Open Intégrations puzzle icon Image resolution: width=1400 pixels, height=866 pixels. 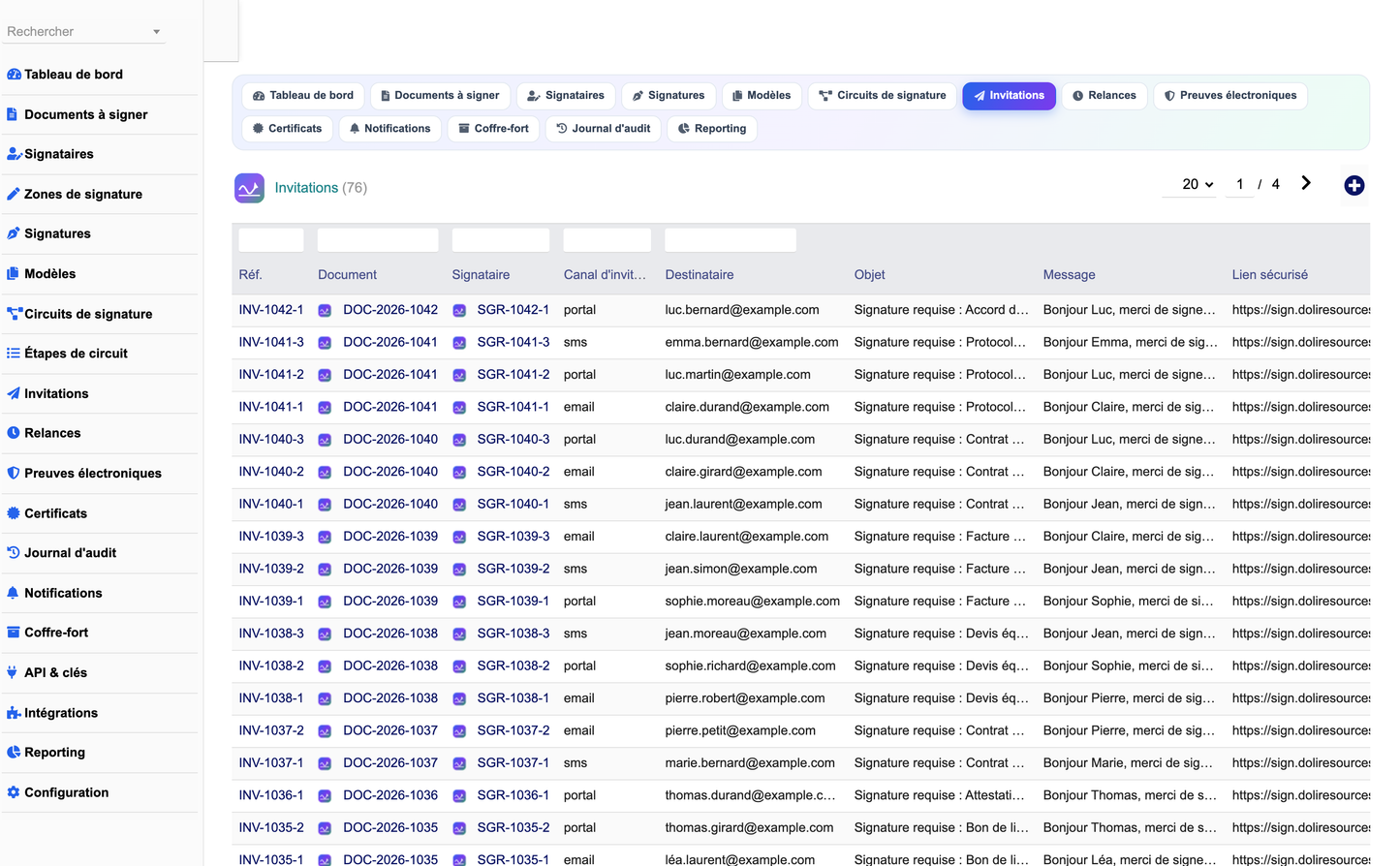click(14, 713)
